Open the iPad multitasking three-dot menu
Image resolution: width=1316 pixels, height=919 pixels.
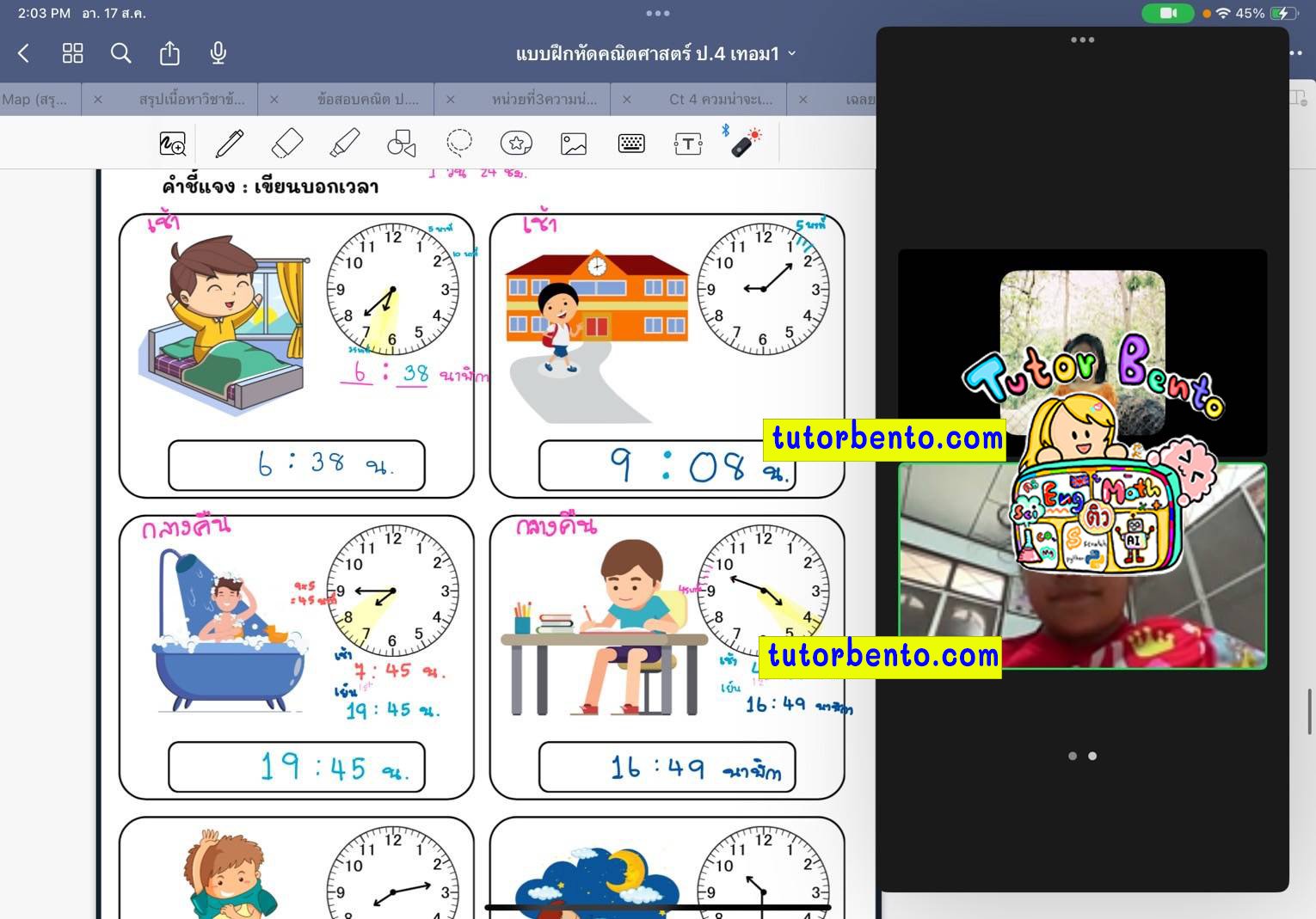[658, 13]
